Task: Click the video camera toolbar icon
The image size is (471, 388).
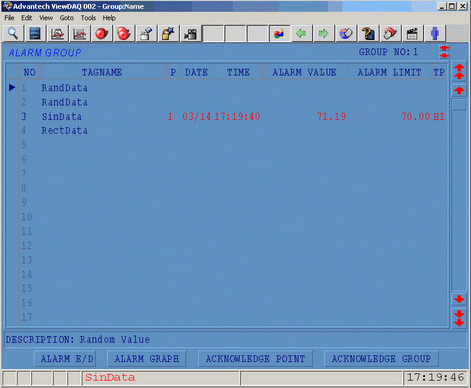Action: point(190,33)
